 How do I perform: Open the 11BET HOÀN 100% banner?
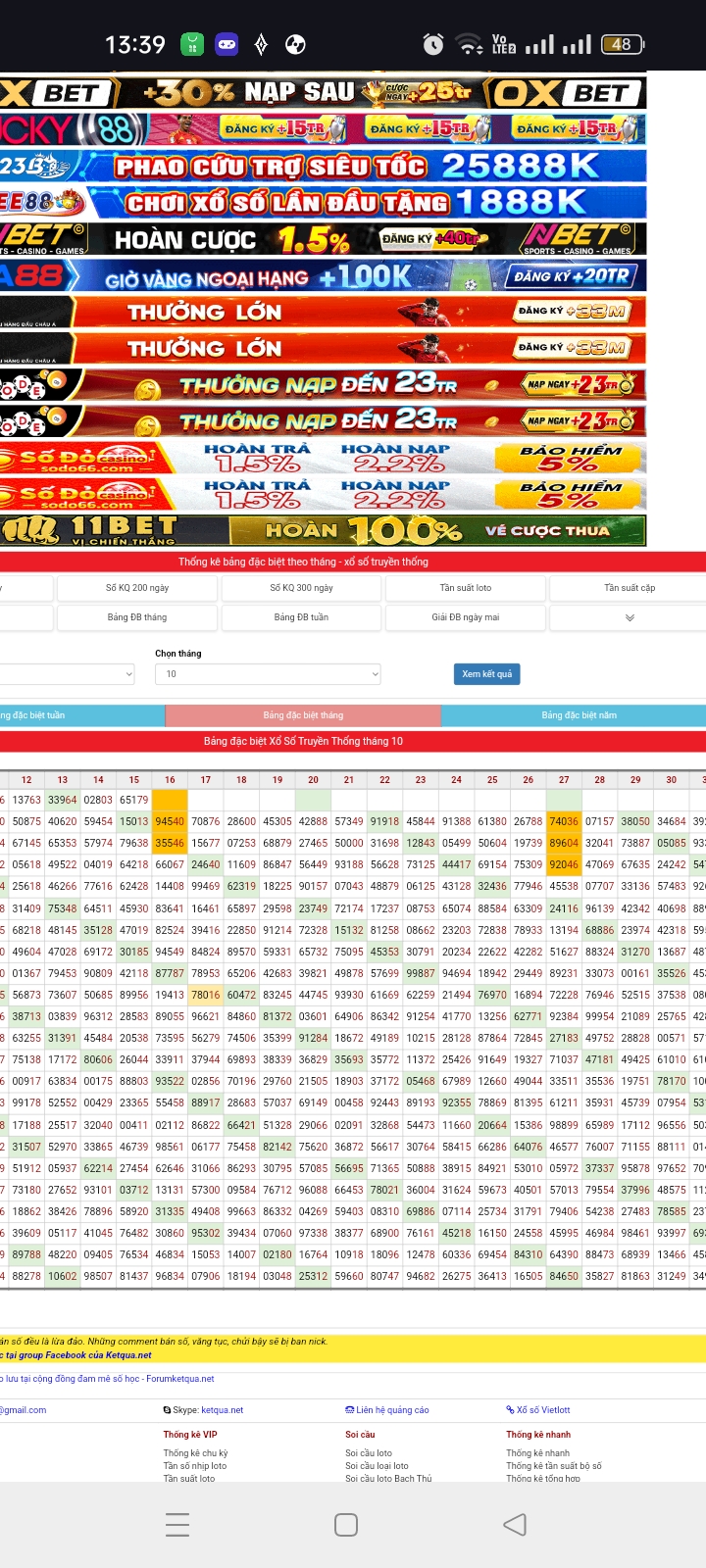[x=323, y=530]
